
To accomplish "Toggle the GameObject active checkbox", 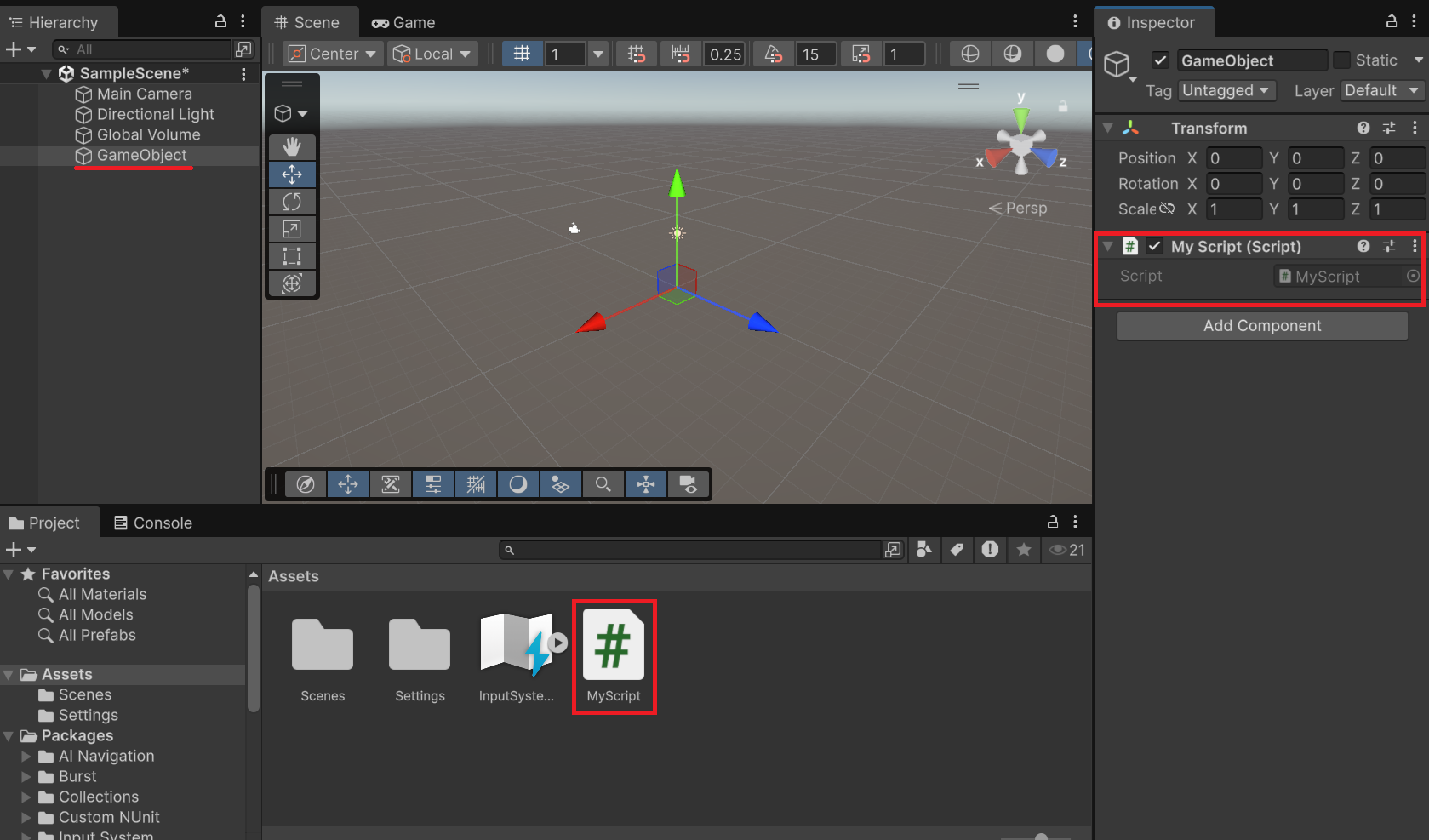I will pyautogui.click(x=1160, y=60).
